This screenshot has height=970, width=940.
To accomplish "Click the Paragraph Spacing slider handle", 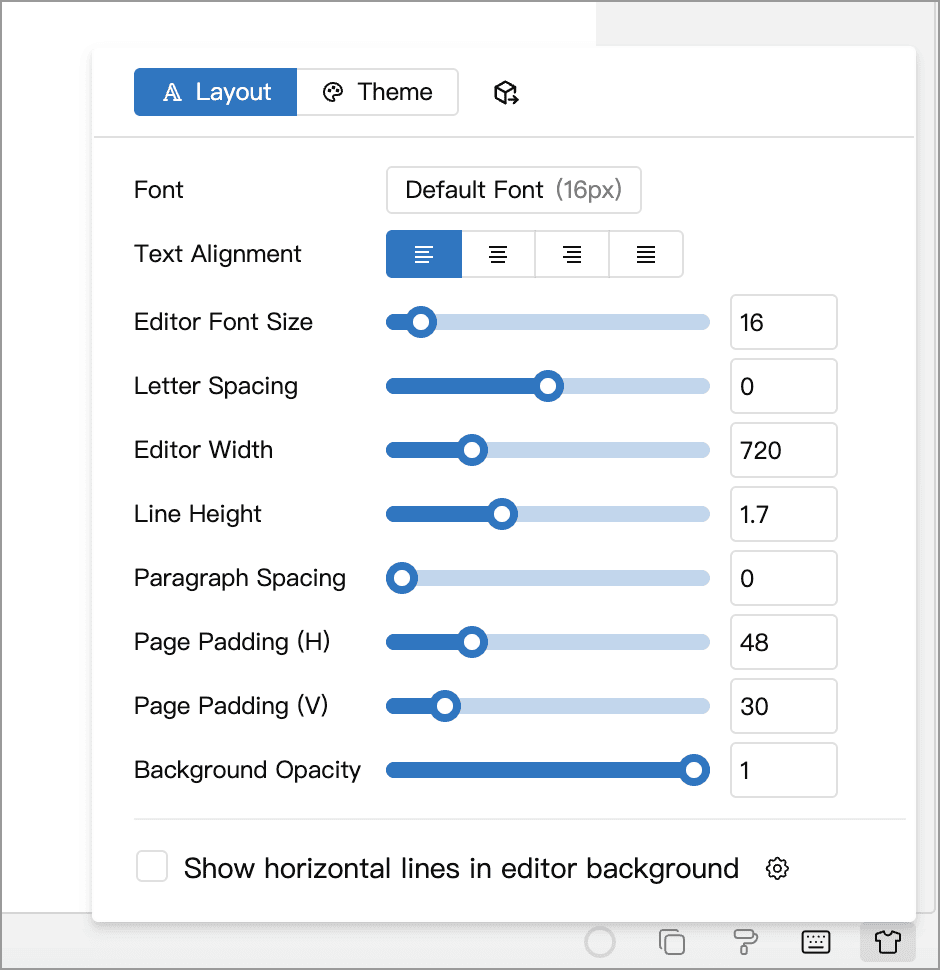I will tap(402, 578).
